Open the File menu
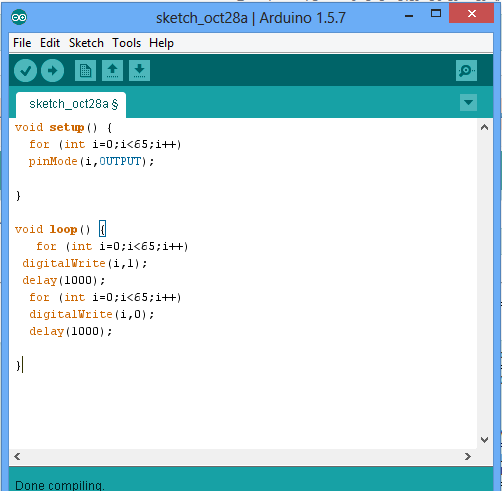Screen dimensions: 502x491 pyautogui.click(x=22, y=43)
